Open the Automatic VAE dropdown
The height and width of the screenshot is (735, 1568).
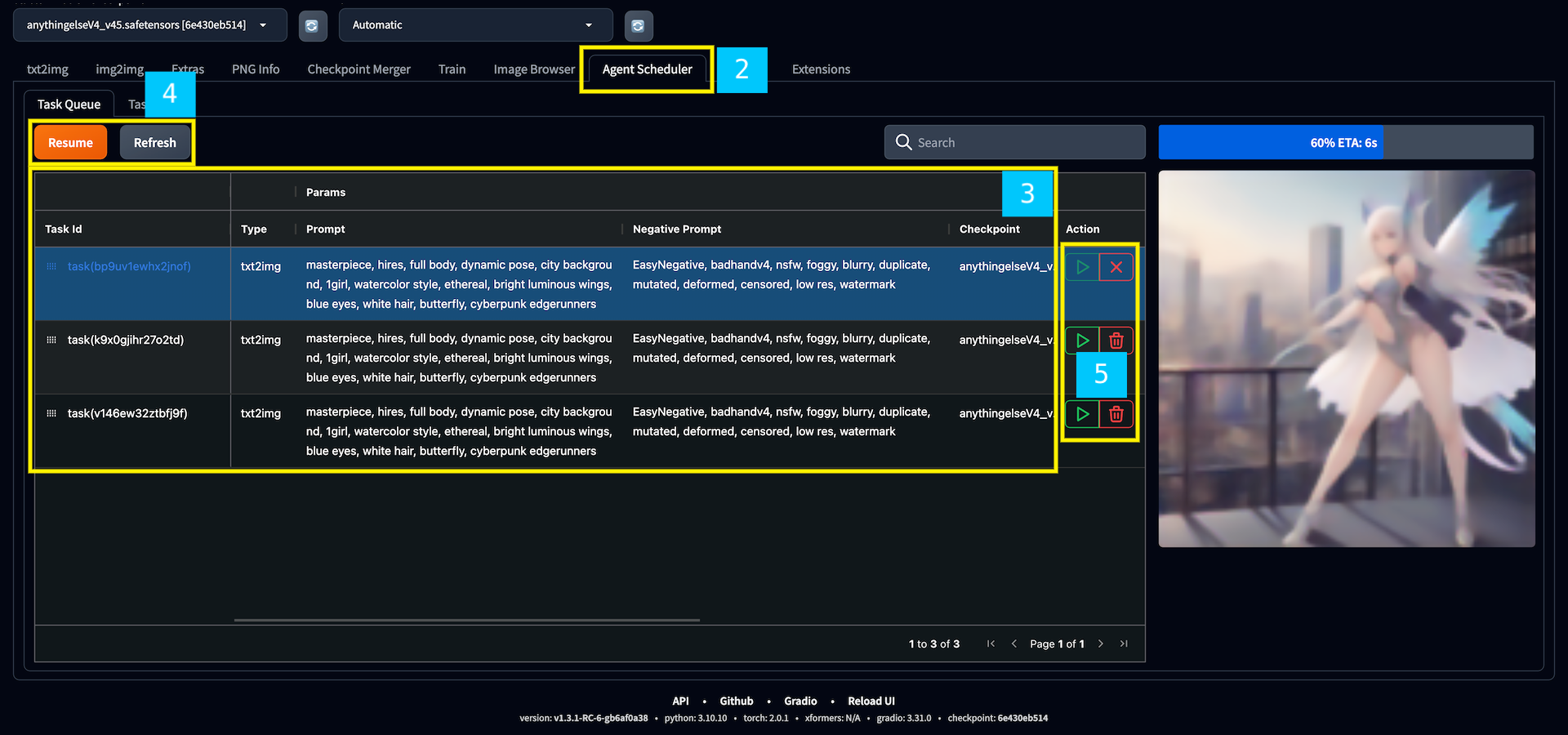475,25
